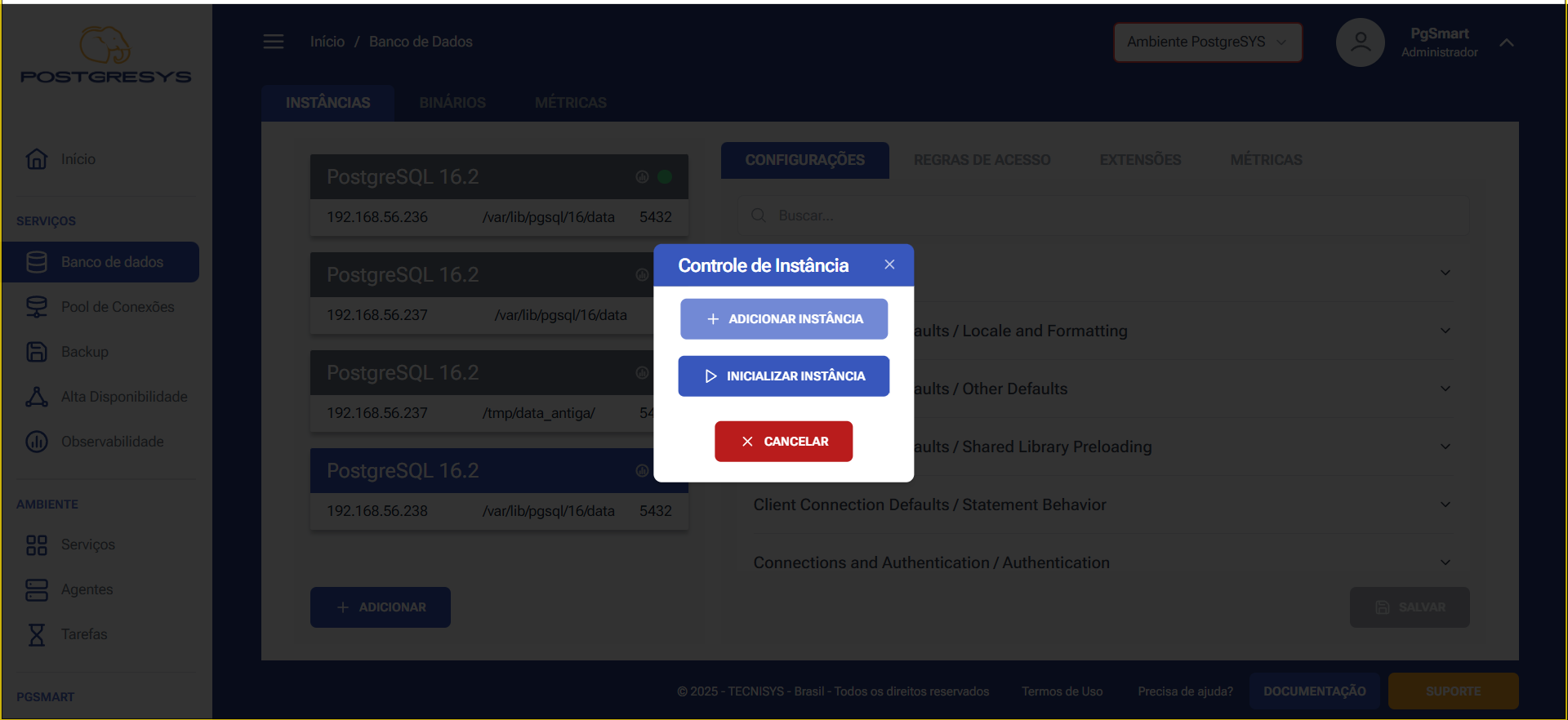Click the hamburger menu icon

coord(274,42)
